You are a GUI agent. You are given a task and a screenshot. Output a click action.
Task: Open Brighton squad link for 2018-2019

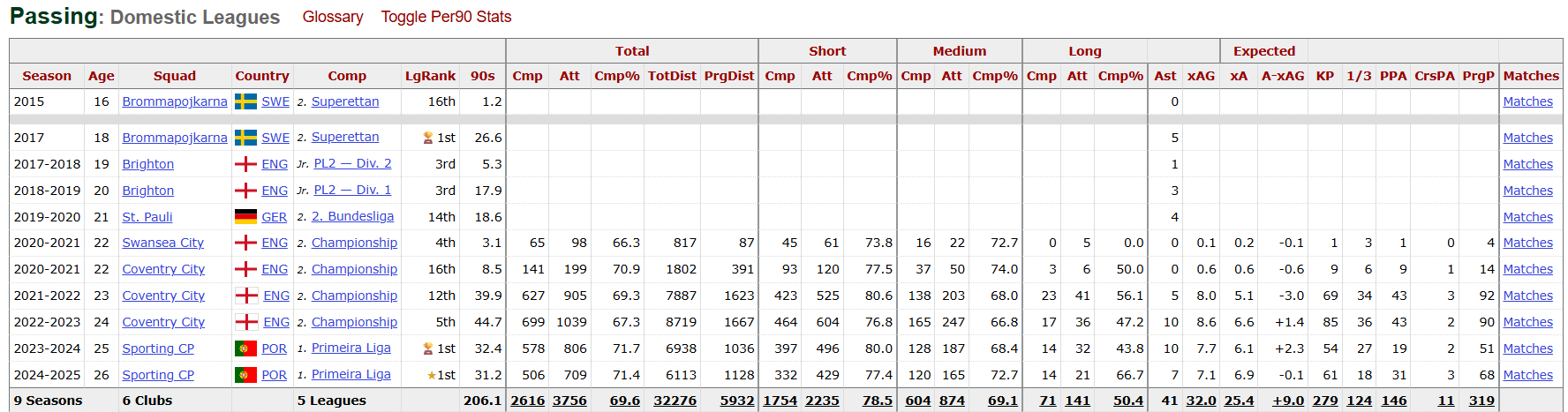coord(148,191)
